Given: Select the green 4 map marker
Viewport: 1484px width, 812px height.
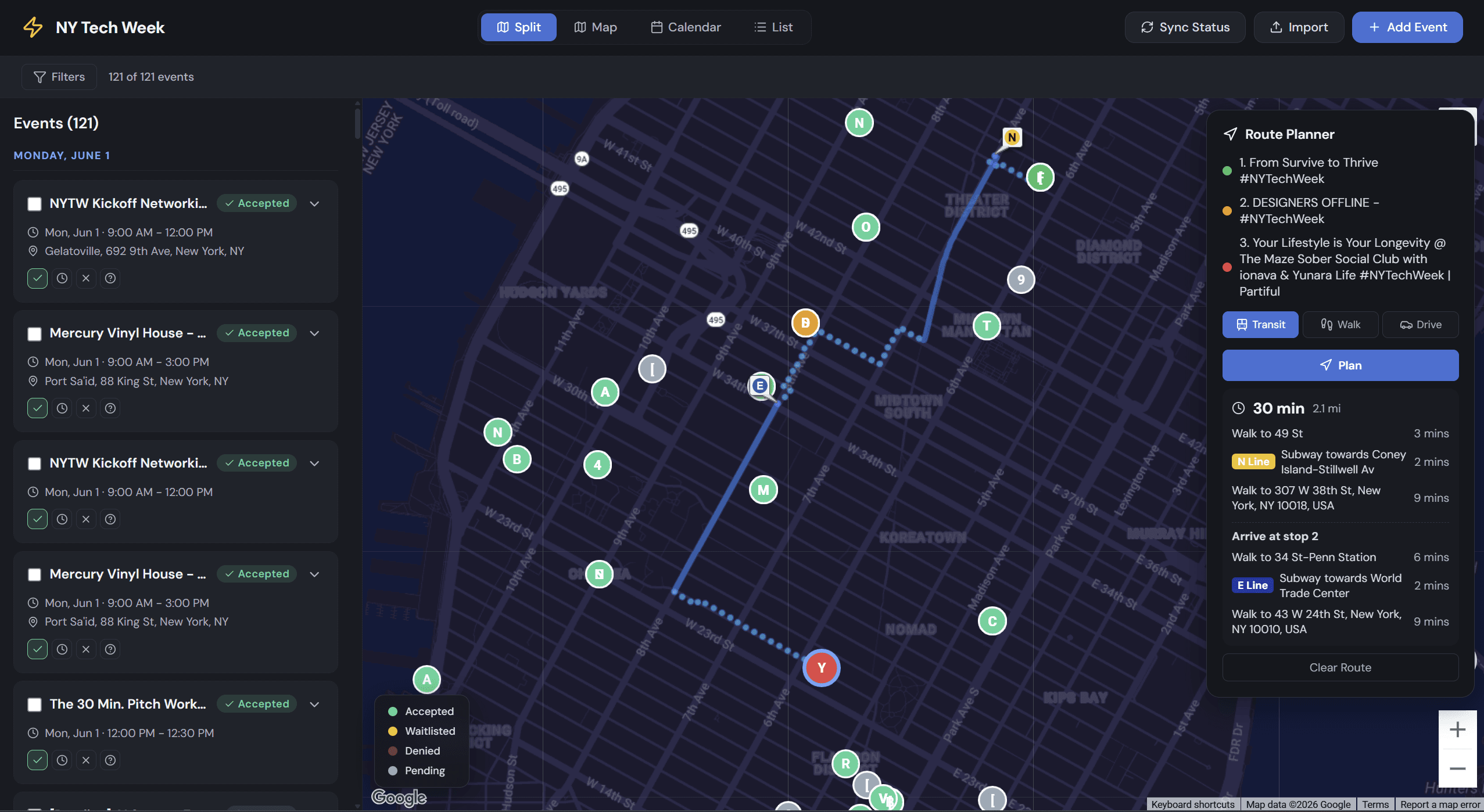Looking at the screenshot, I should tap(598, 465).
